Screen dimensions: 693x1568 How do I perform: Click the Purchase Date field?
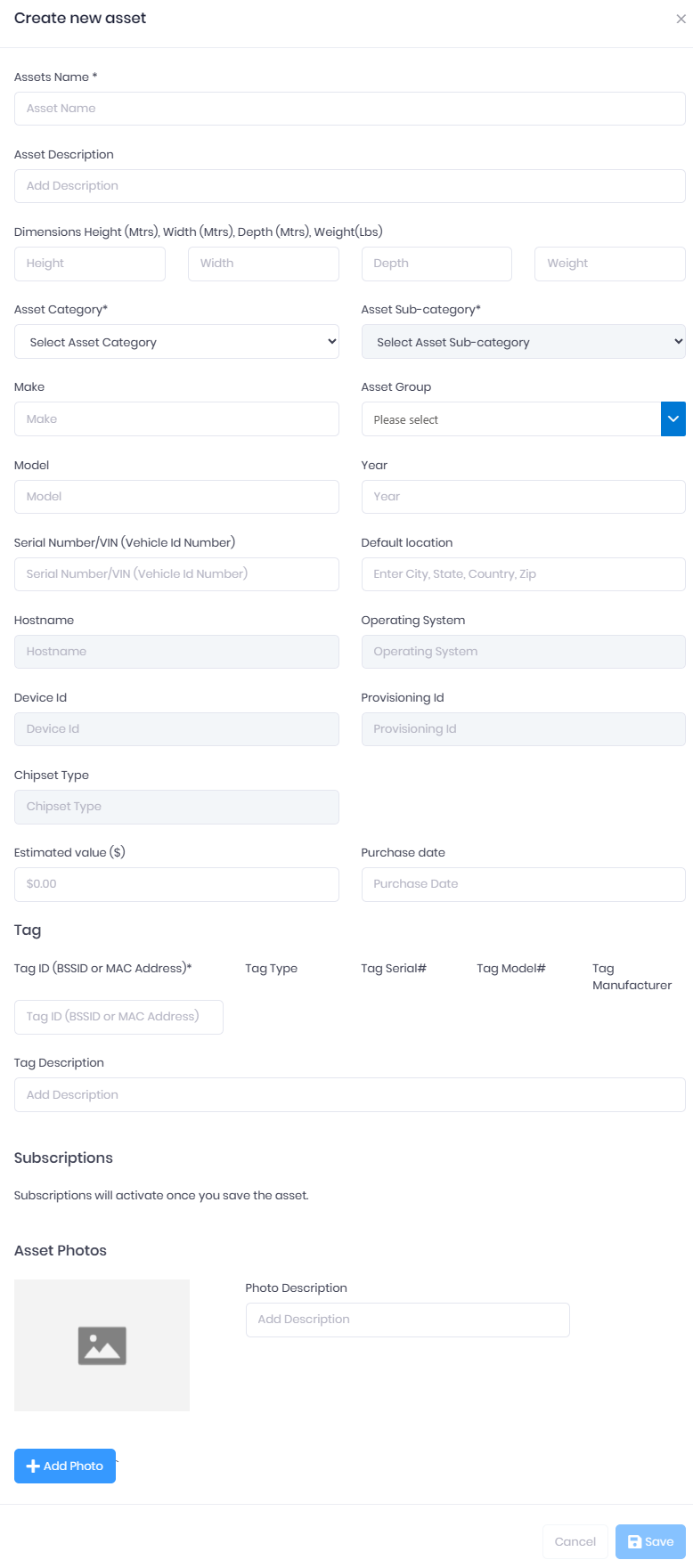click(523, 884)
